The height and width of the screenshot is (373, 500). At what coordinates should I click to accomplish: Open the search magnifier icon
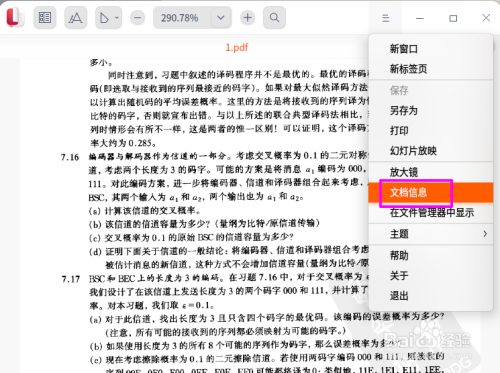[274, 17]
